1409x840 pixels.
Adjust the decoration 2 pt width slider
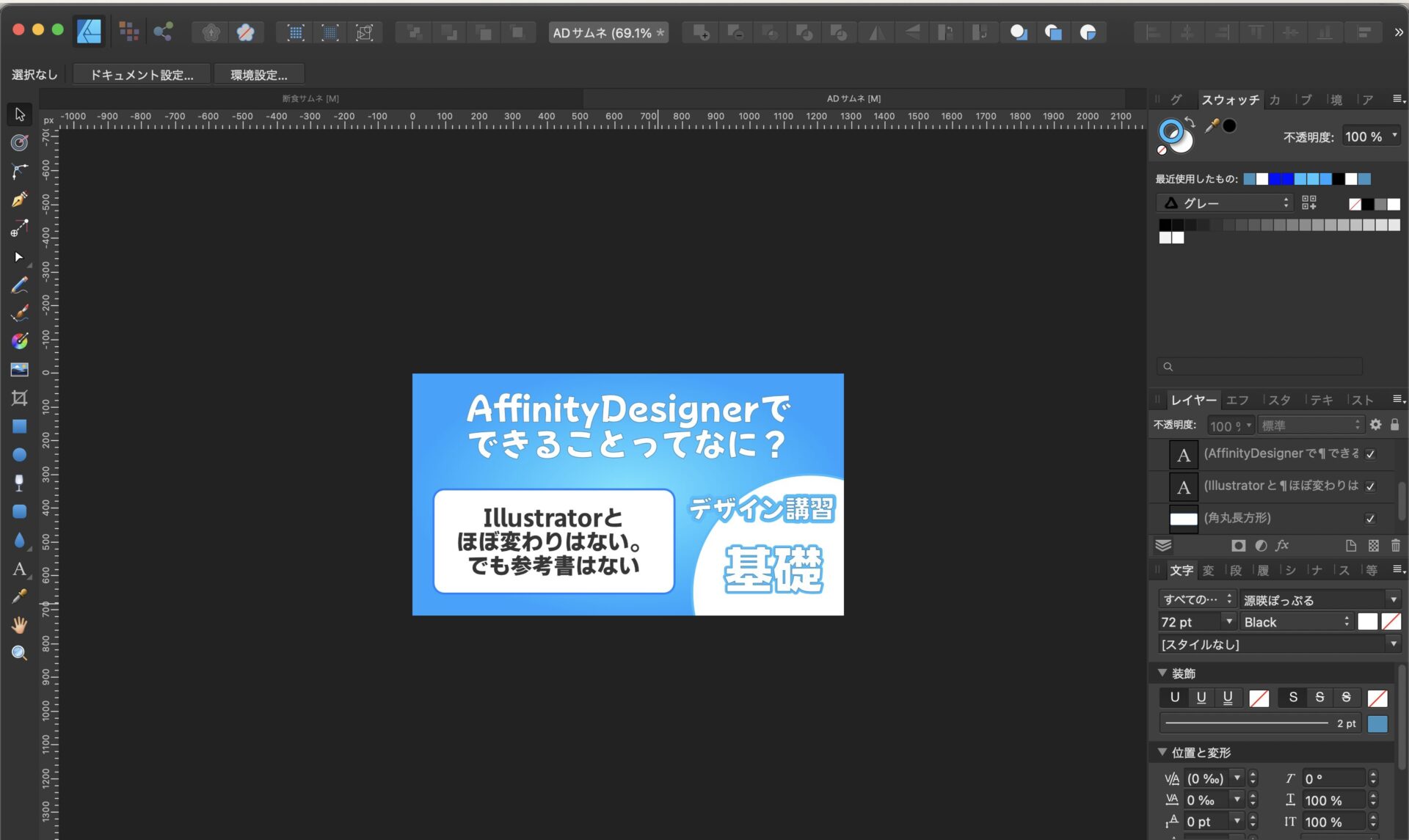point(1260,723)
